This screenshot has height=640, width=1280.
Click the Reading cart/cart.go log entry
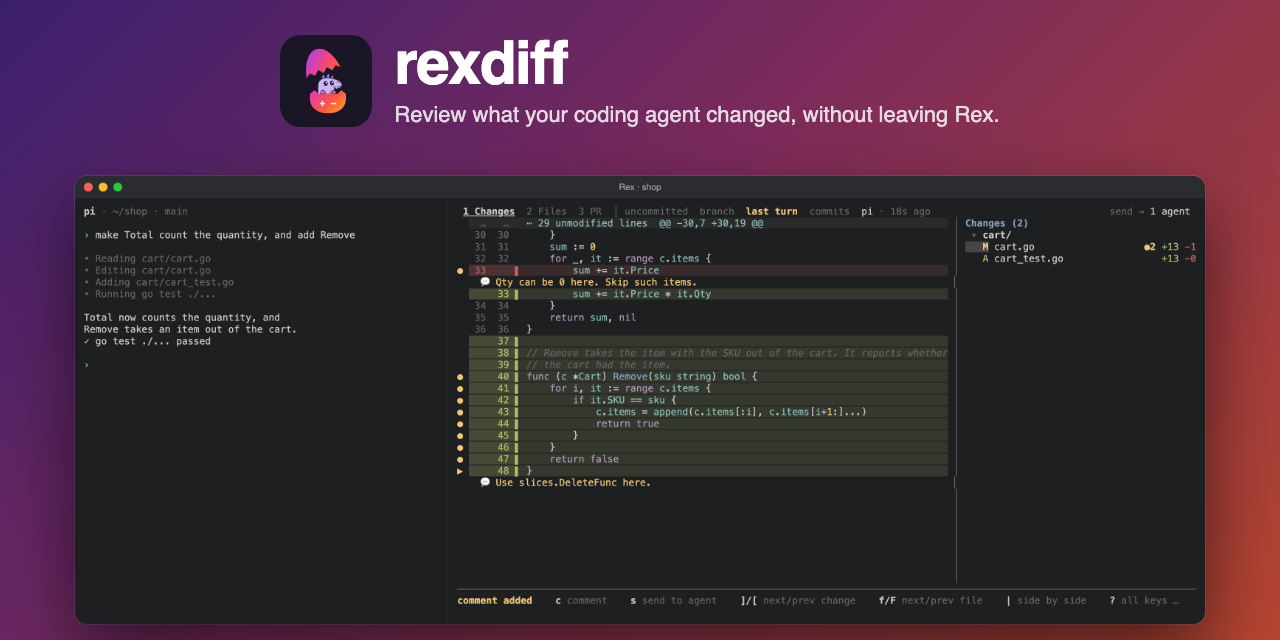tap(147, 259)
